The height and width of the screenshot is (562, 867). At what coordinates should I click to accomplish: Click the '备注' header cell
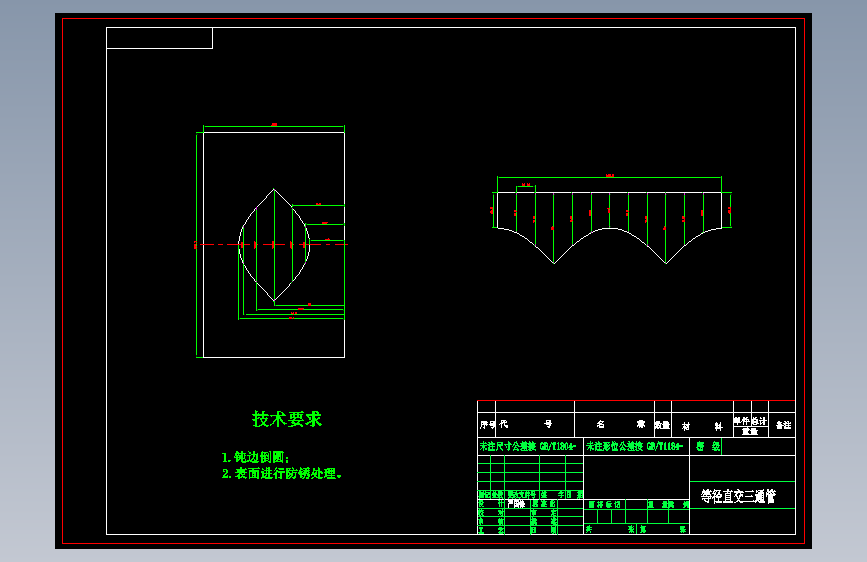coord(782,425)
